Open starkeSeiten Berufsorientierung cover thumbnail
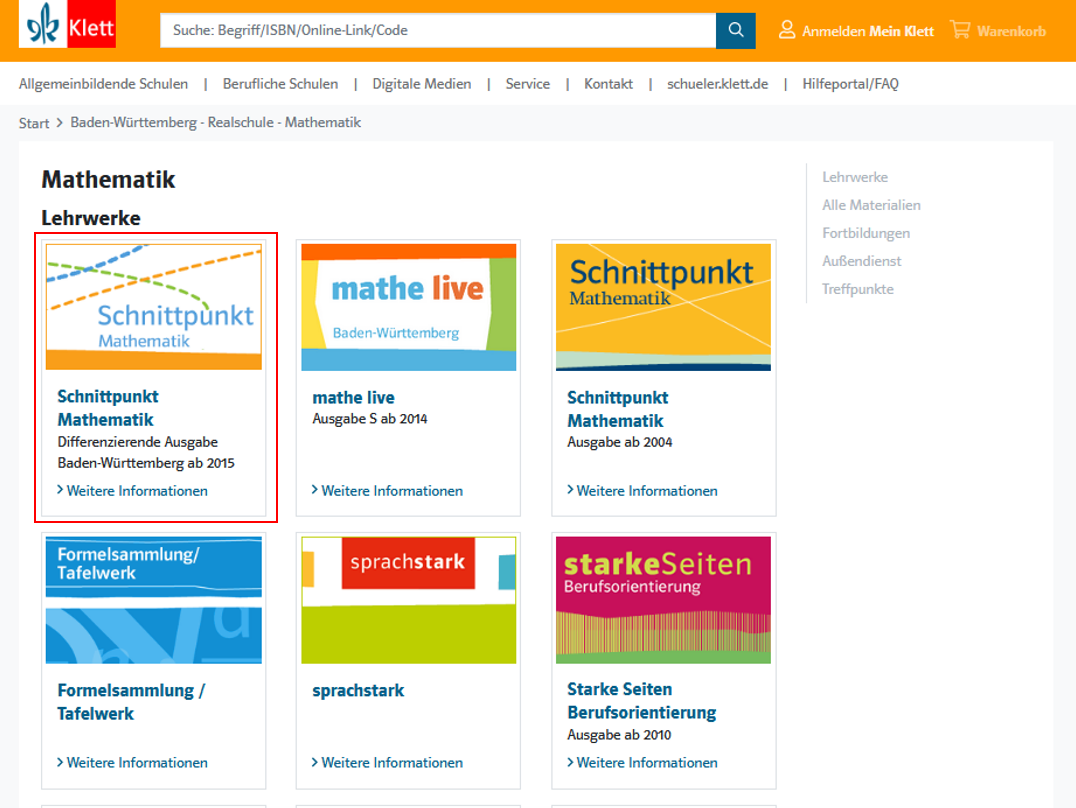The image size is (1076, 808). (x=663, y=600)
